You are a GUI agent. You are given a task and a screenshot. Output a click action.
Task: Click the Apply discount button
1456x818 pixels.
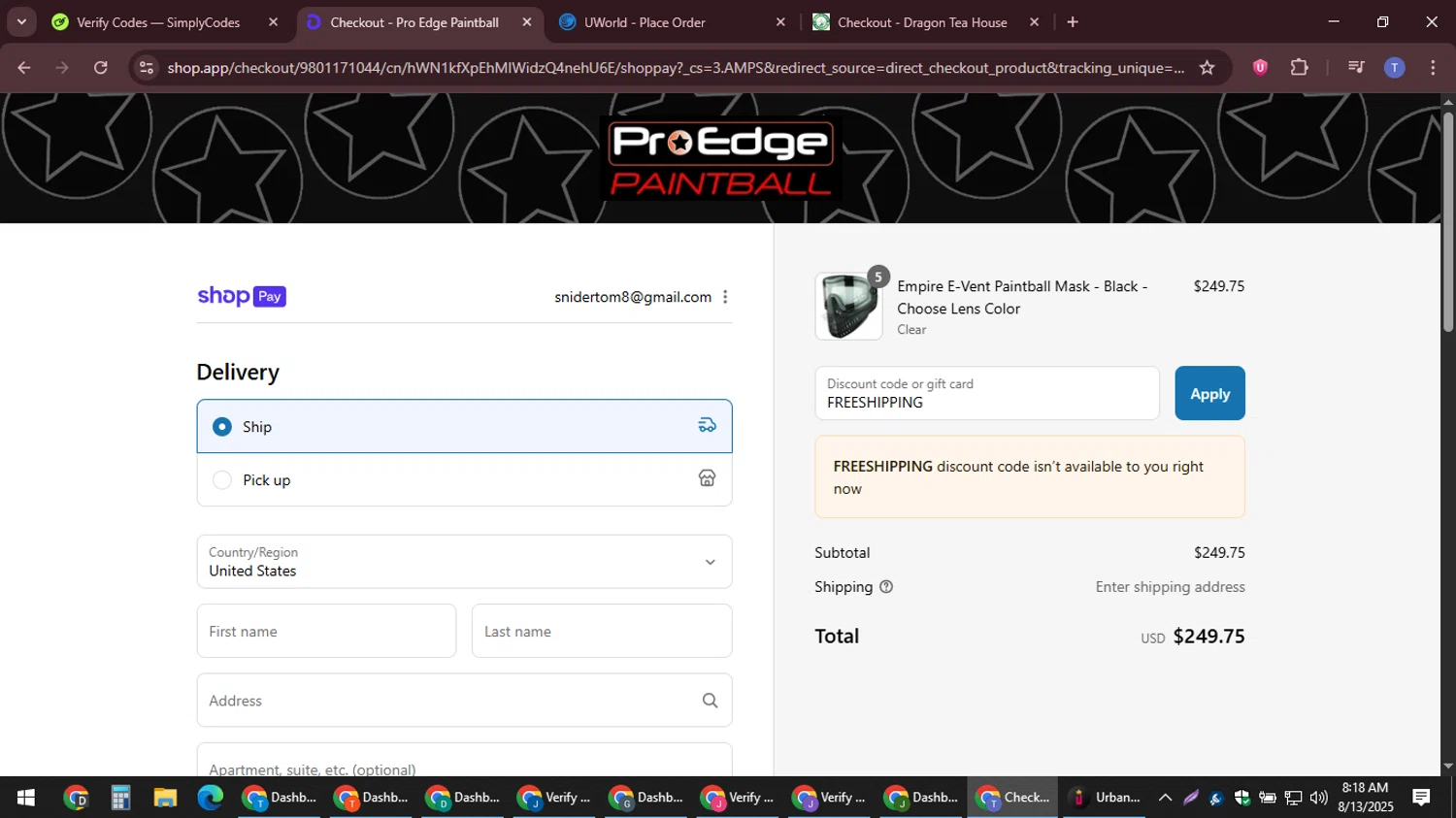click(1209, 393)
